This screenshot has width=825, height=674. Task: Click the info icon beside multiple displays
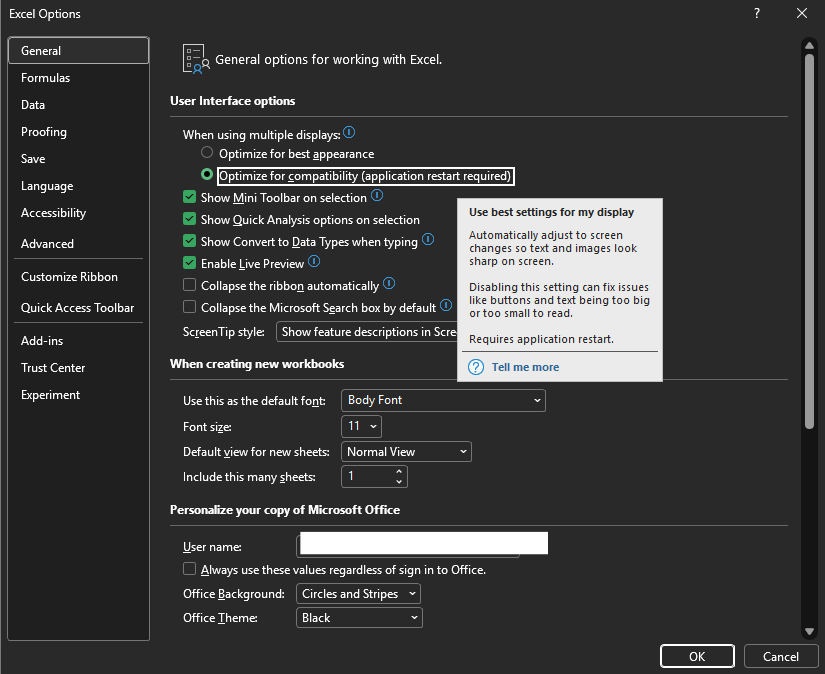tap(349, 133)
